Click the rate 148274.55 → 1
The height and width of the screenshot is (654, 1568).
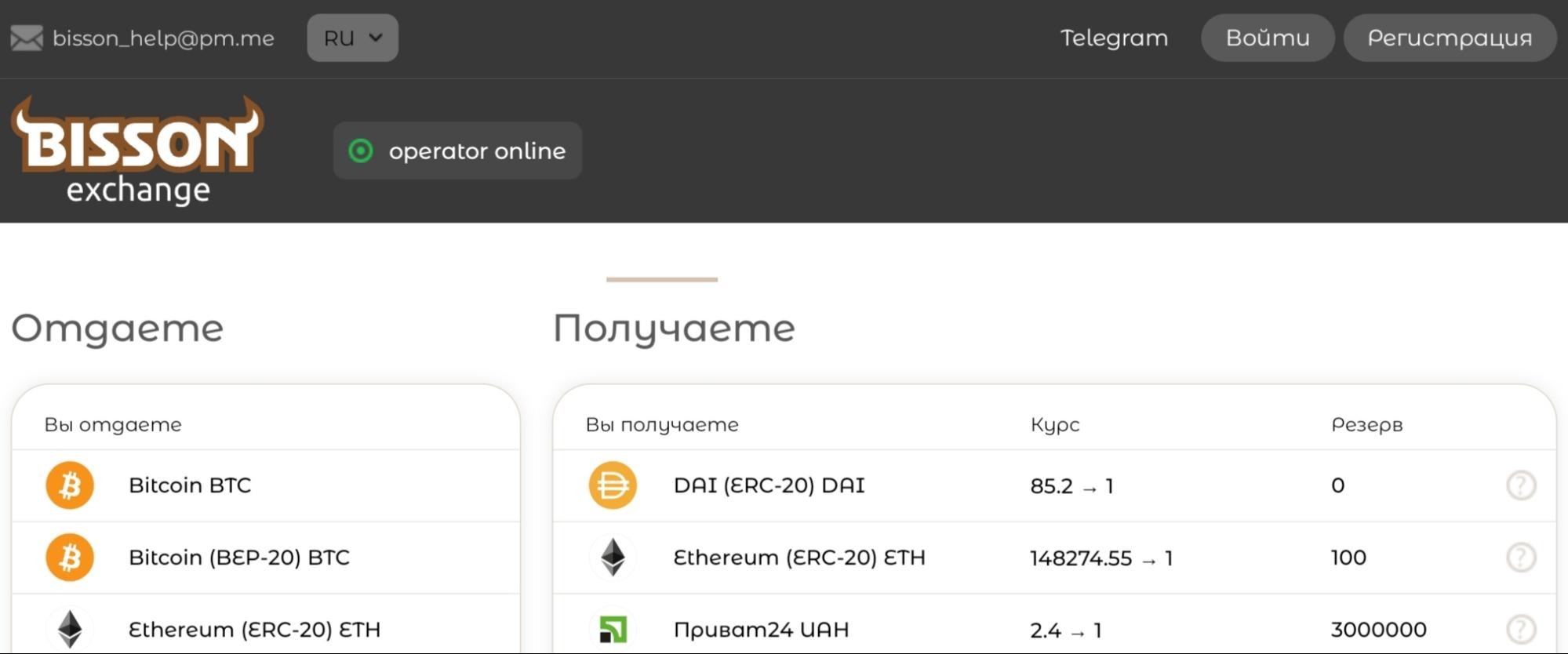tap(1101, 558)
